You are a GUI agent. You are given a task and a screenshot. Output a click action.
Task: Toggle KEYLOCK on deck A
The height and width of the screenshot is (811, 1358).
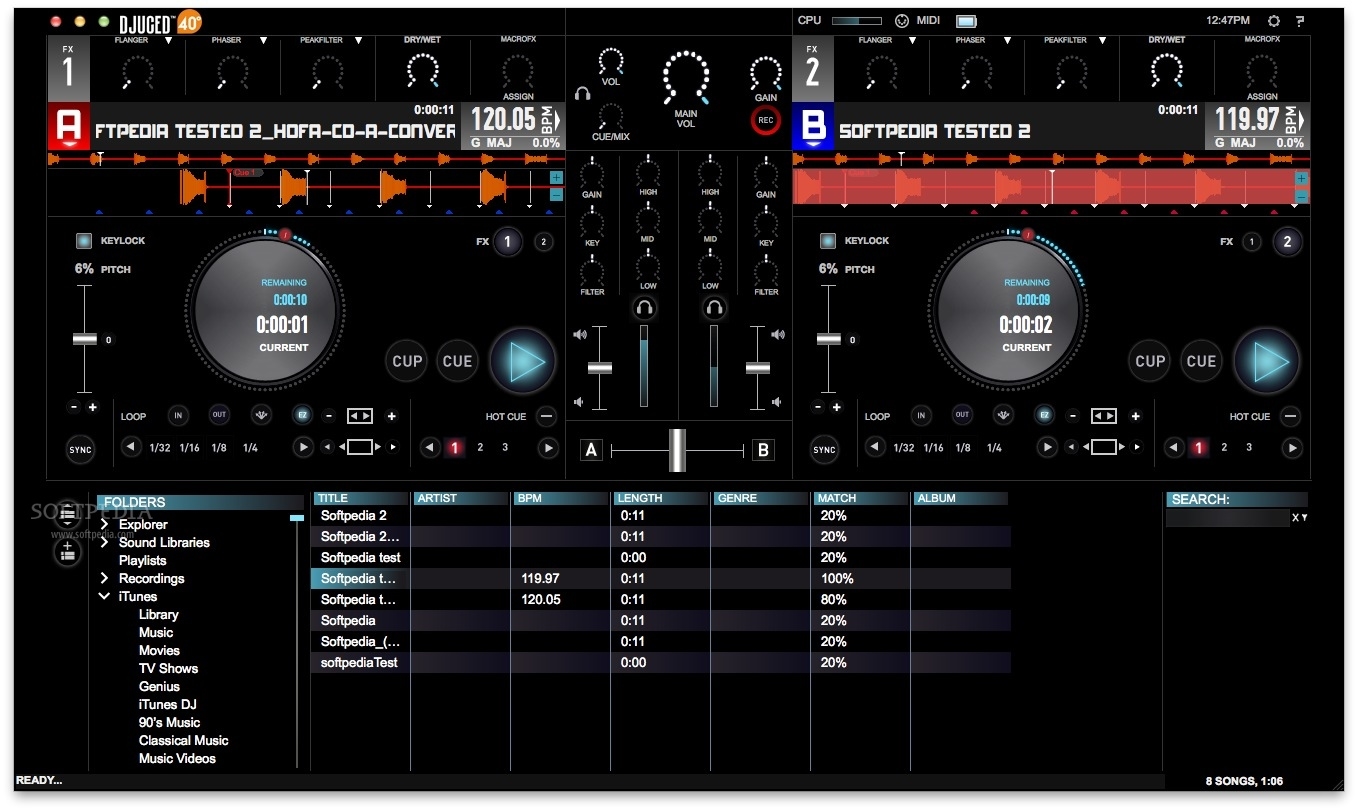point(84,241)
